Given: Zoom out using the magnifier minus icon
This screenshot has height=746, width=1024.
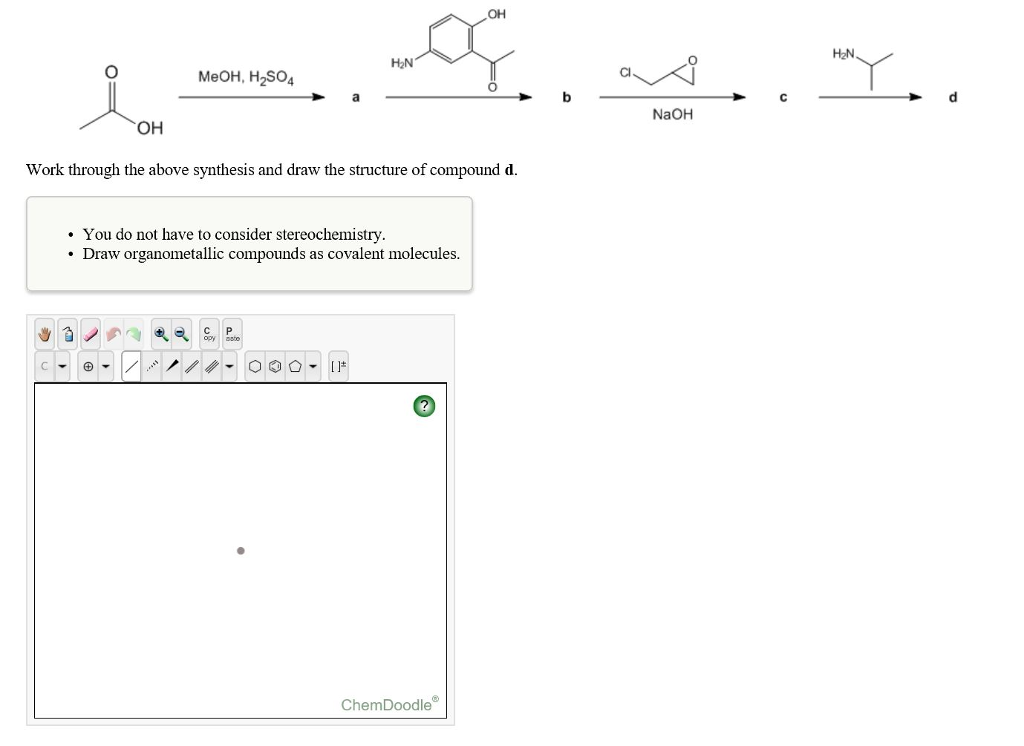Looking at the screenshot, I should pyautogui.click(x=180, y=333).
